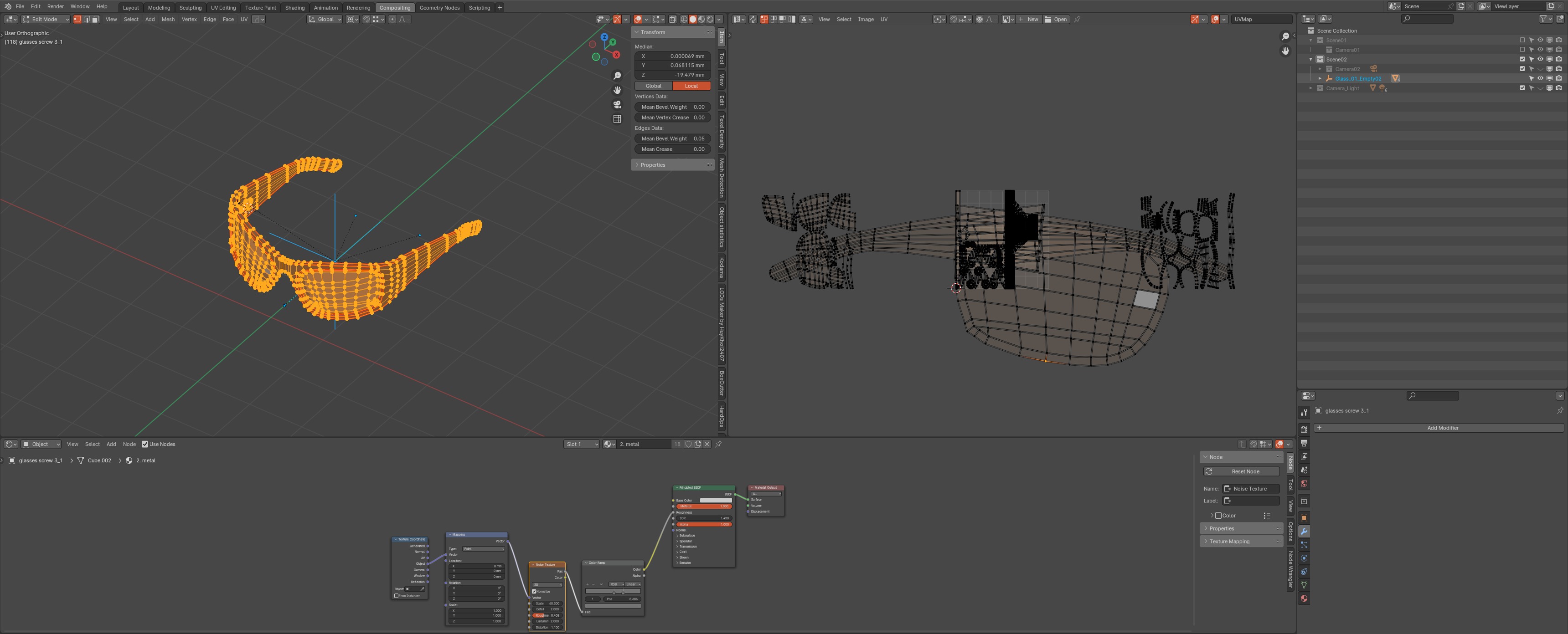Open the Object Data properties tab
This screenshot has height=634, width=1568.
tap(1304, 585)
